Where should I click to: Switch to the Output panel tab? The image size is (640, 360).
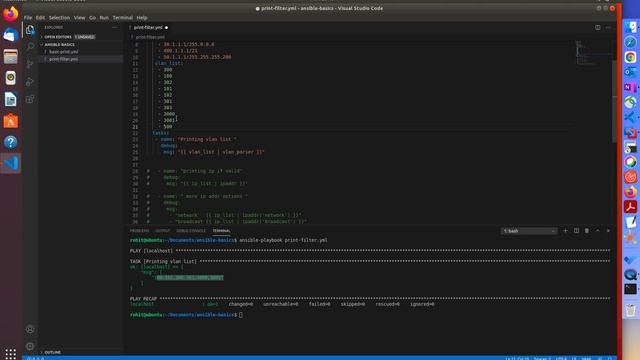(162, 231)
